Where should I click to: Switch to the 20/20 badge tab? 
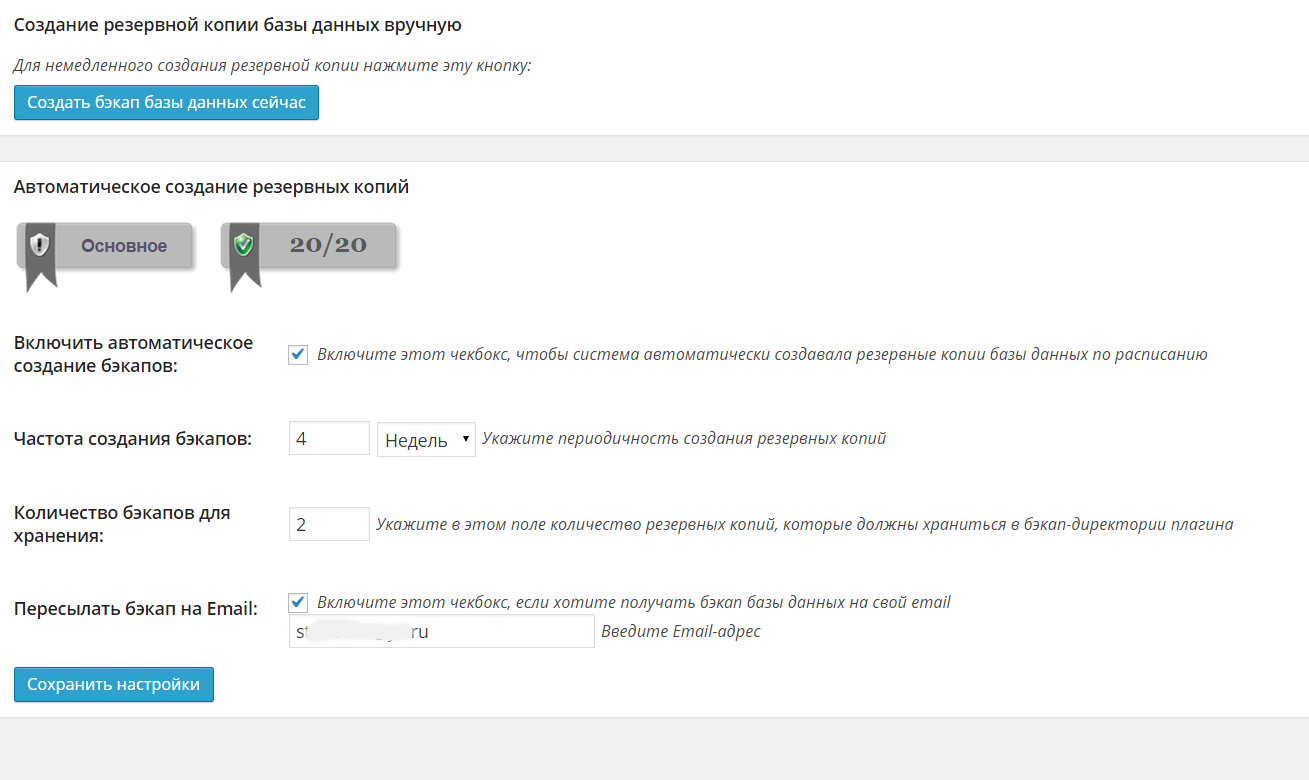327,245
